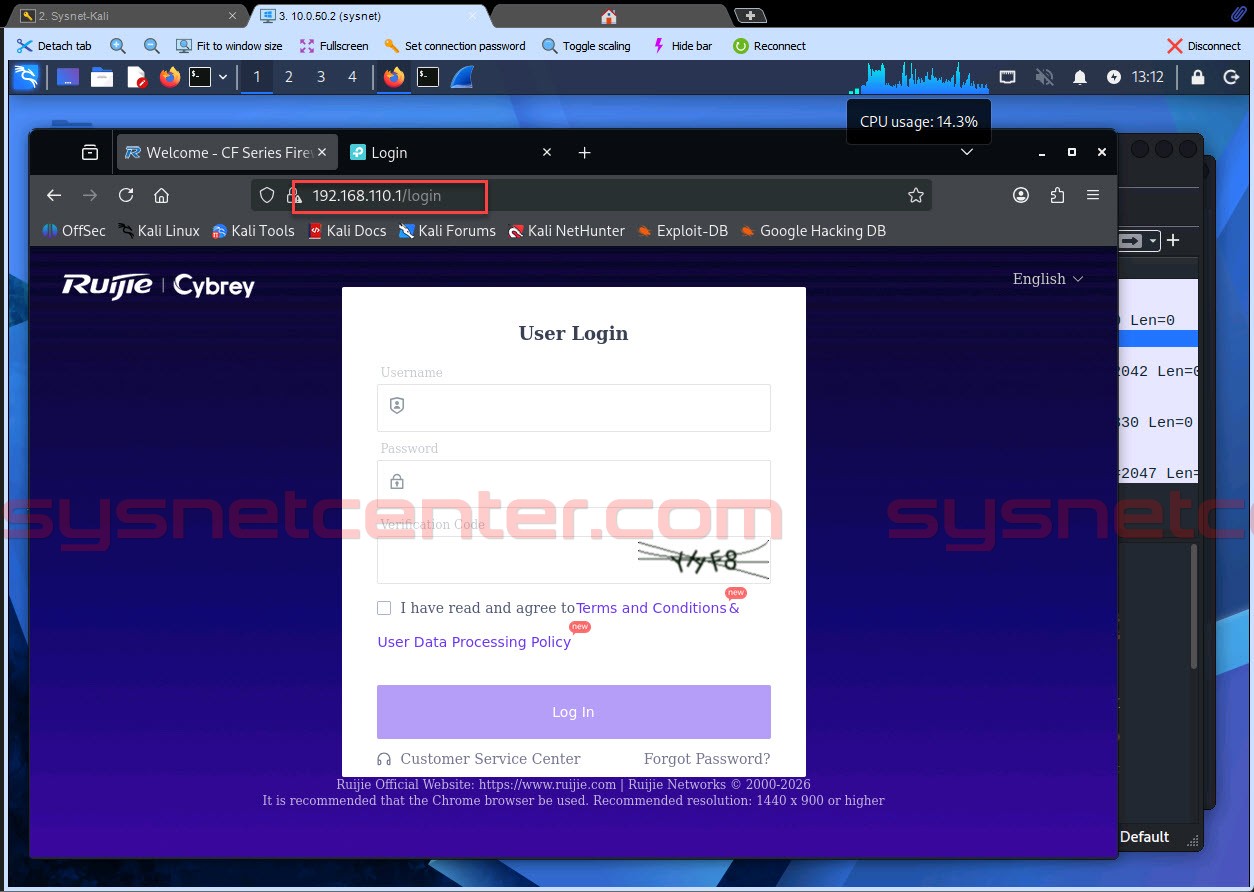
Task: Click the Password input field
Action: tap(574, 483)
